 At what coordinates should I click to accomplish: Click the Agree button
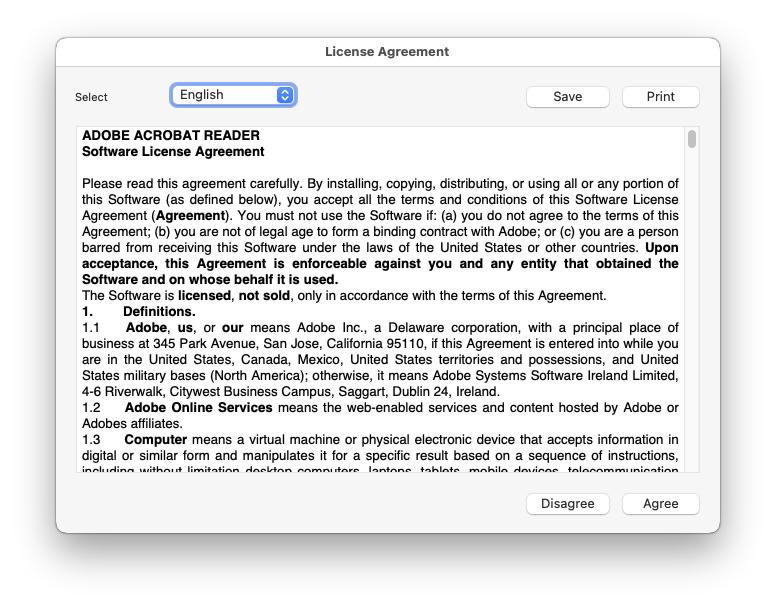click(x=660, y=504)
